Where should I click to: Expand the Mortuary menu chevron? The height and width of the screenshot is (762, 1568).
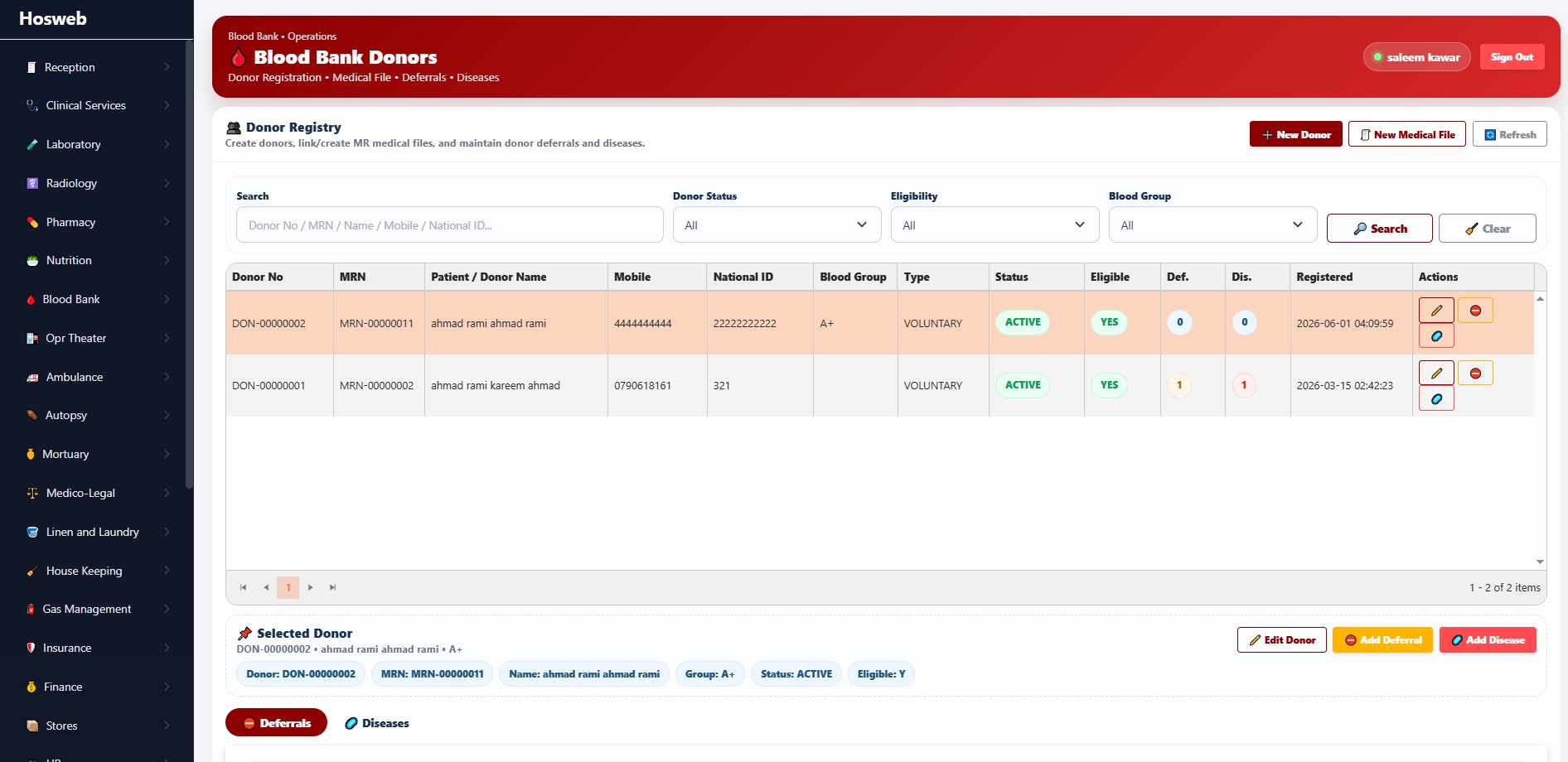coord(167,455)
